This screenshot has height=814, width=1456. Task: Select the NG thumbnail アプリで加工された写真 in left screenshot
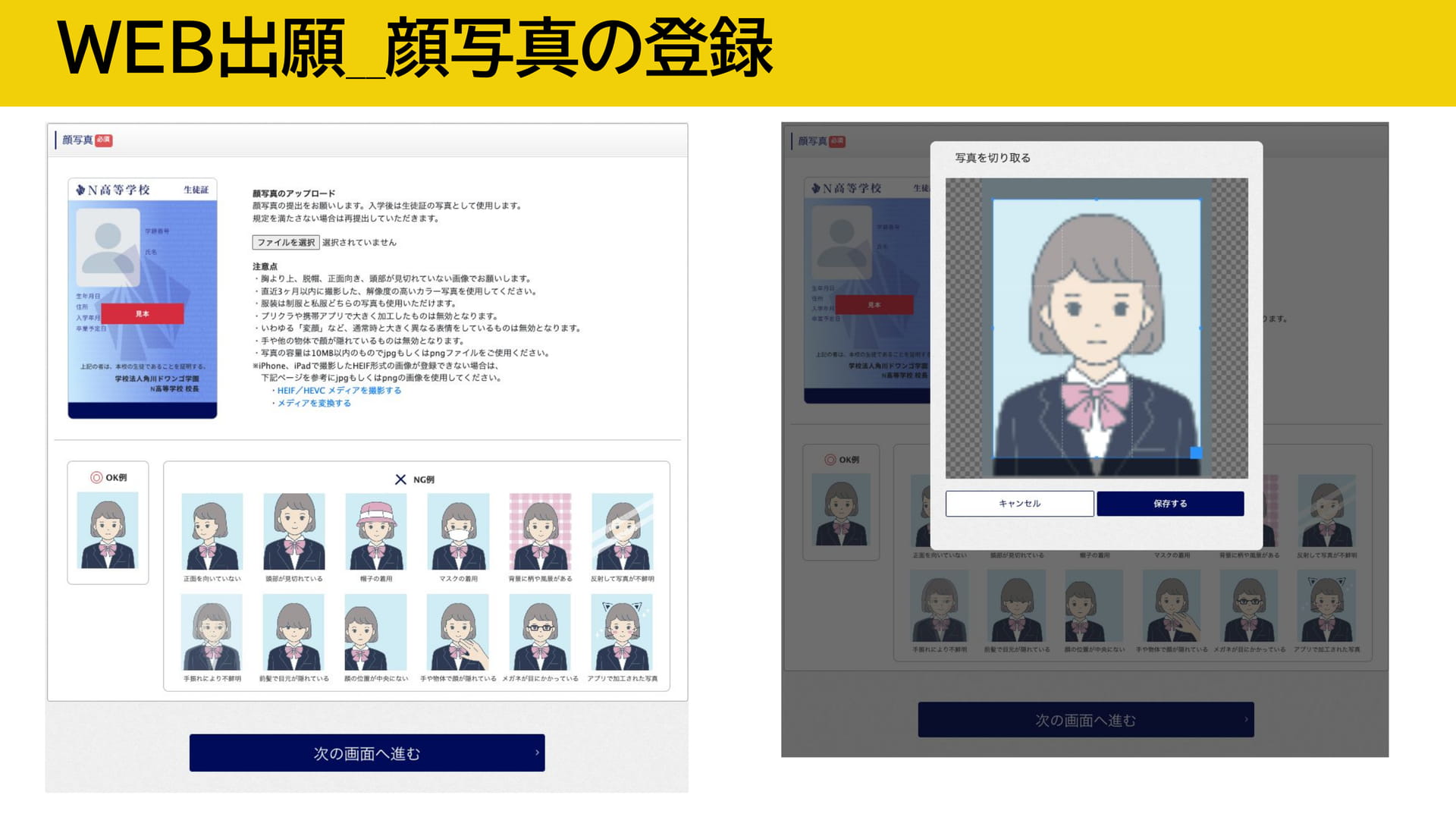pyautogui.click(x=622, y=632)
